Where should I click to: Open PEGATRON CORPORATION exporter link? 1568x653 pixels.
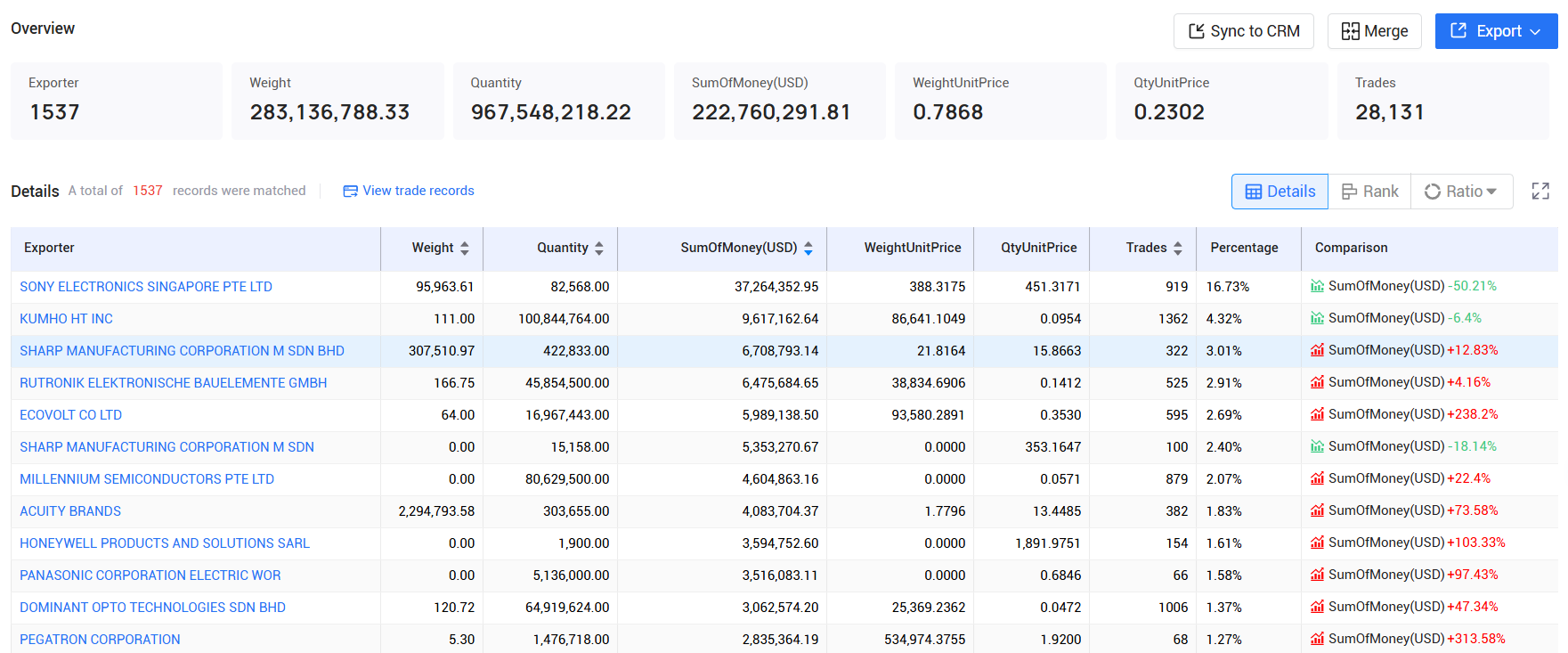pos(100,640)
